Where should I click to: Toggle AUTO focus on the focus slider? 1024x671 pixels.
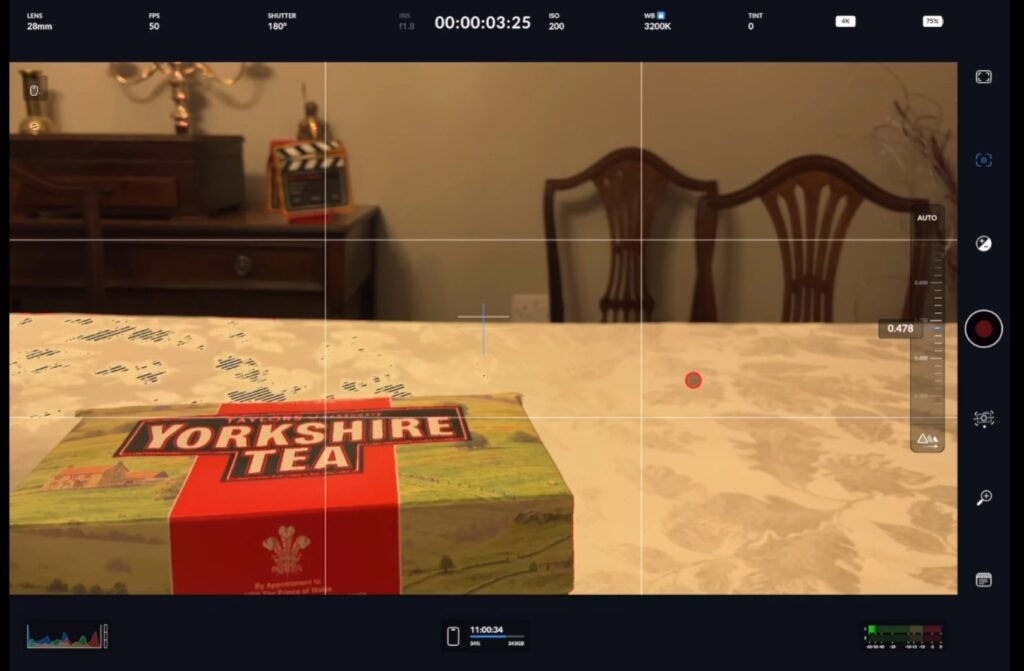(x=927, y=218)
